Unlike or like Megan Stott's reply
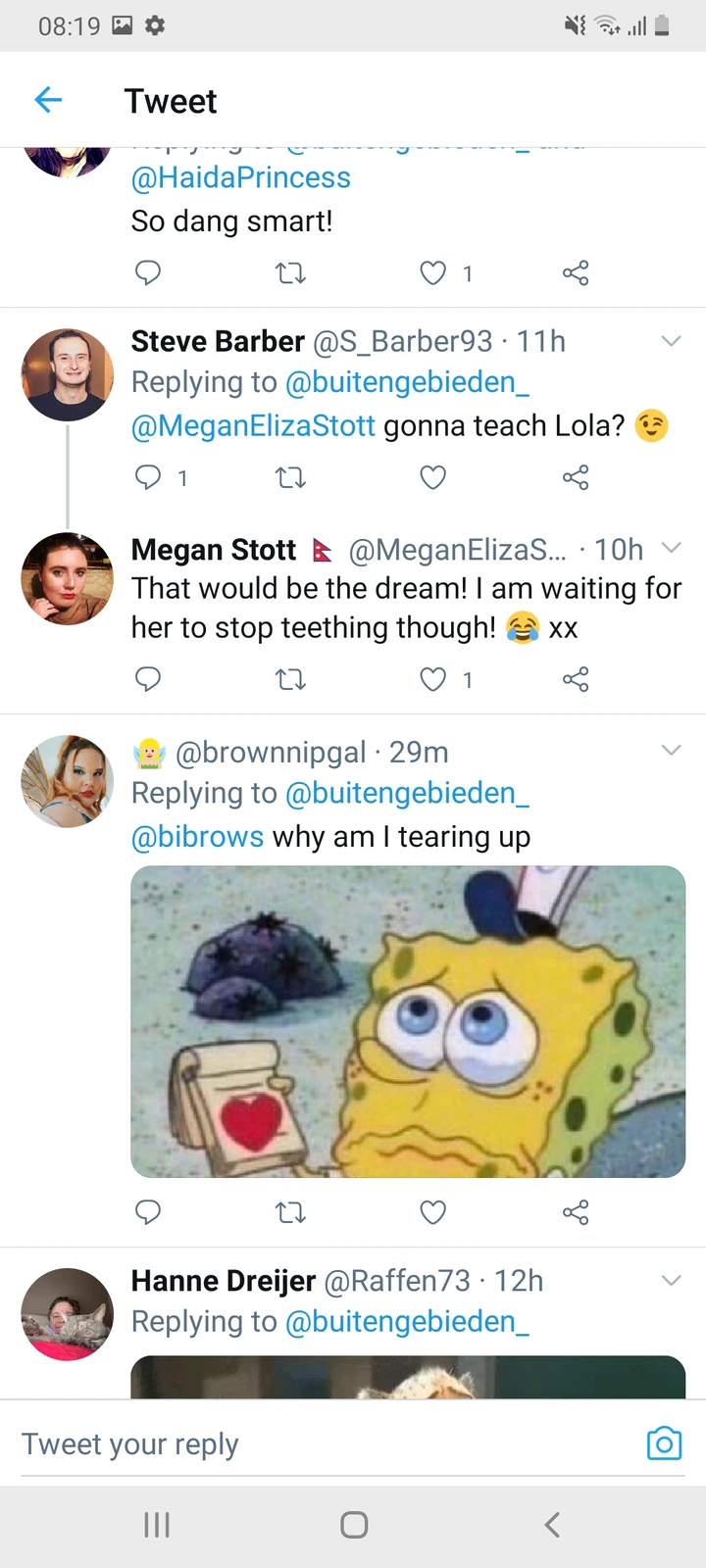Image resolution: width=706 pixels, height=1568 pixels. pos(432,679)
